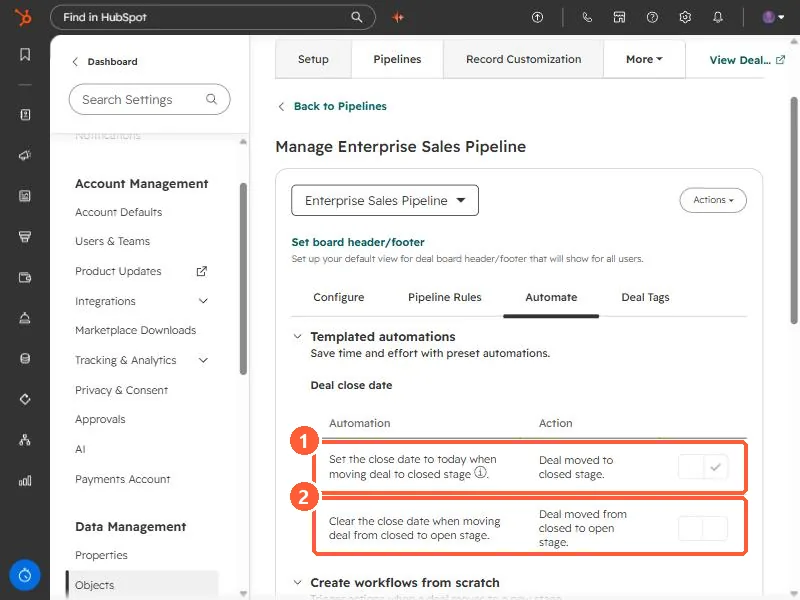Expand the Tracking & Analytics section

(203, 360)
